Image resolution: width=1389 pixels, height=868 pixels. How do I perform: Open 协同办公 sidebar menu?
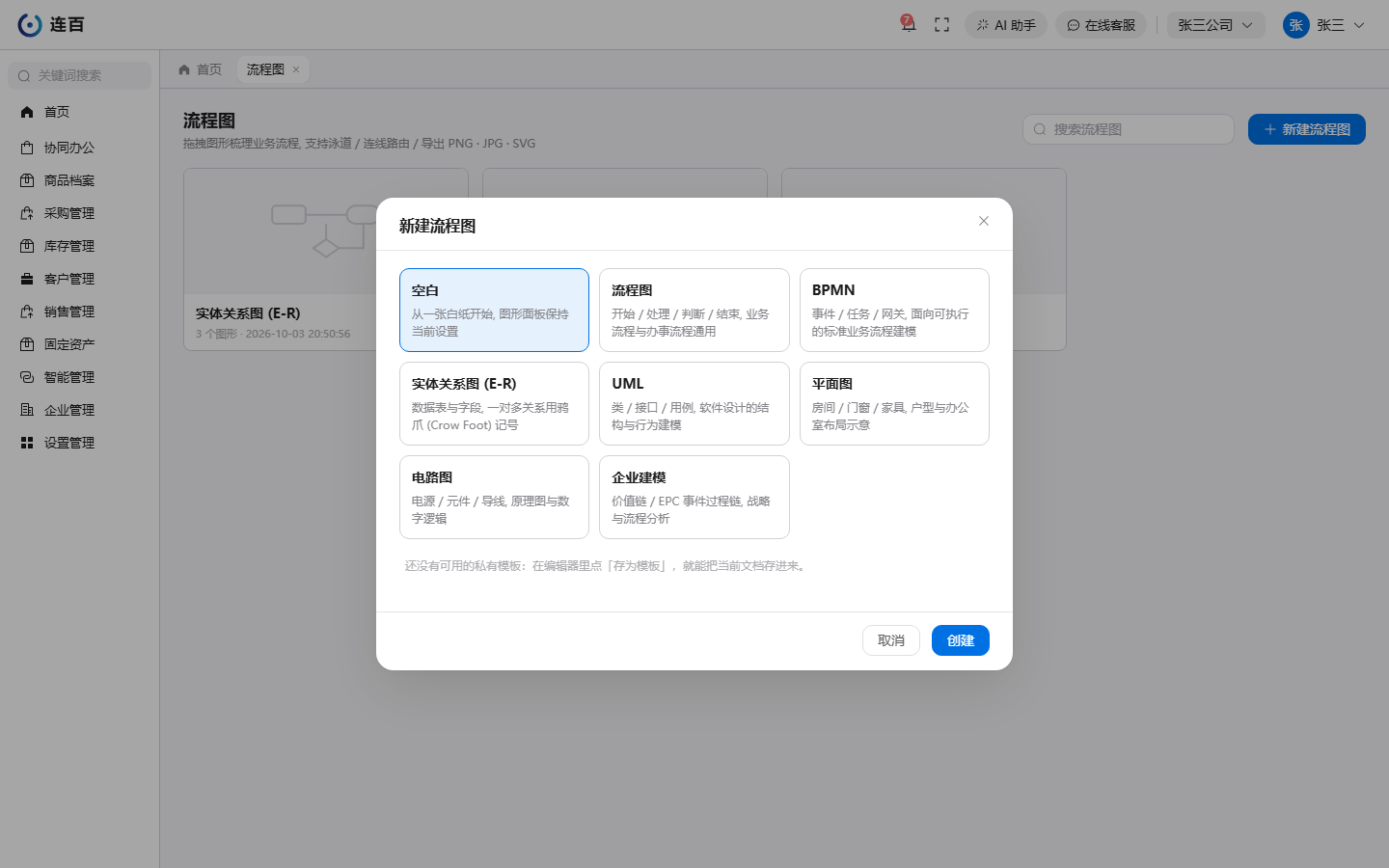pos(80,148)
